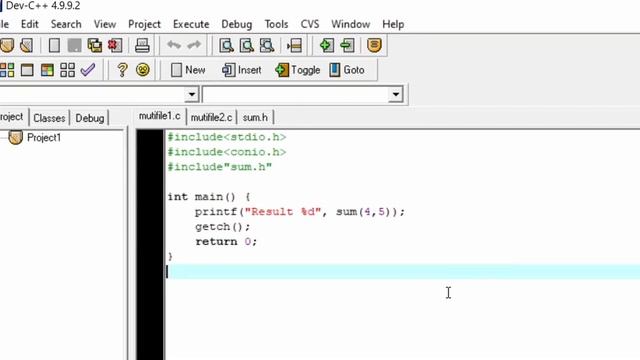
Task: Click the New source file blank page icon
Action: [x=54, y=45]
